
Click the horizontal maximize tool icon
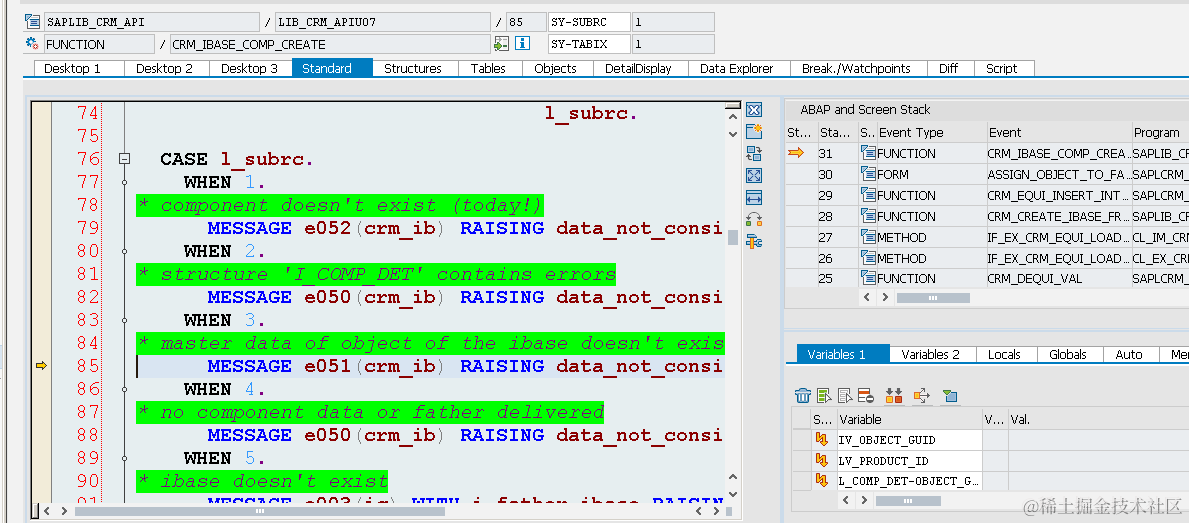(x=754, y=197)
